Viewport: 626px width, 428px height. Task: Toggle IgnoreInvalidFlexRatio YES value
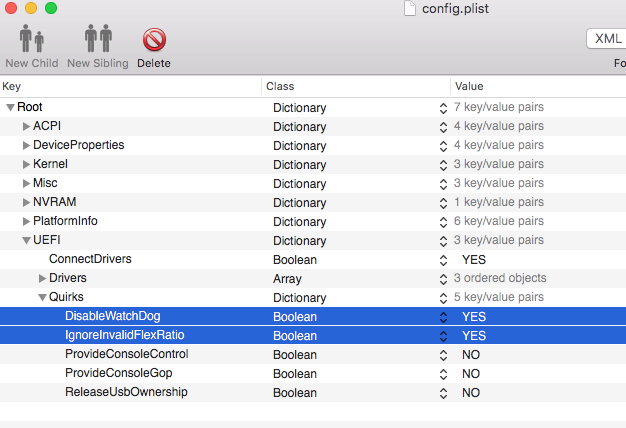(x=474, y=336)
